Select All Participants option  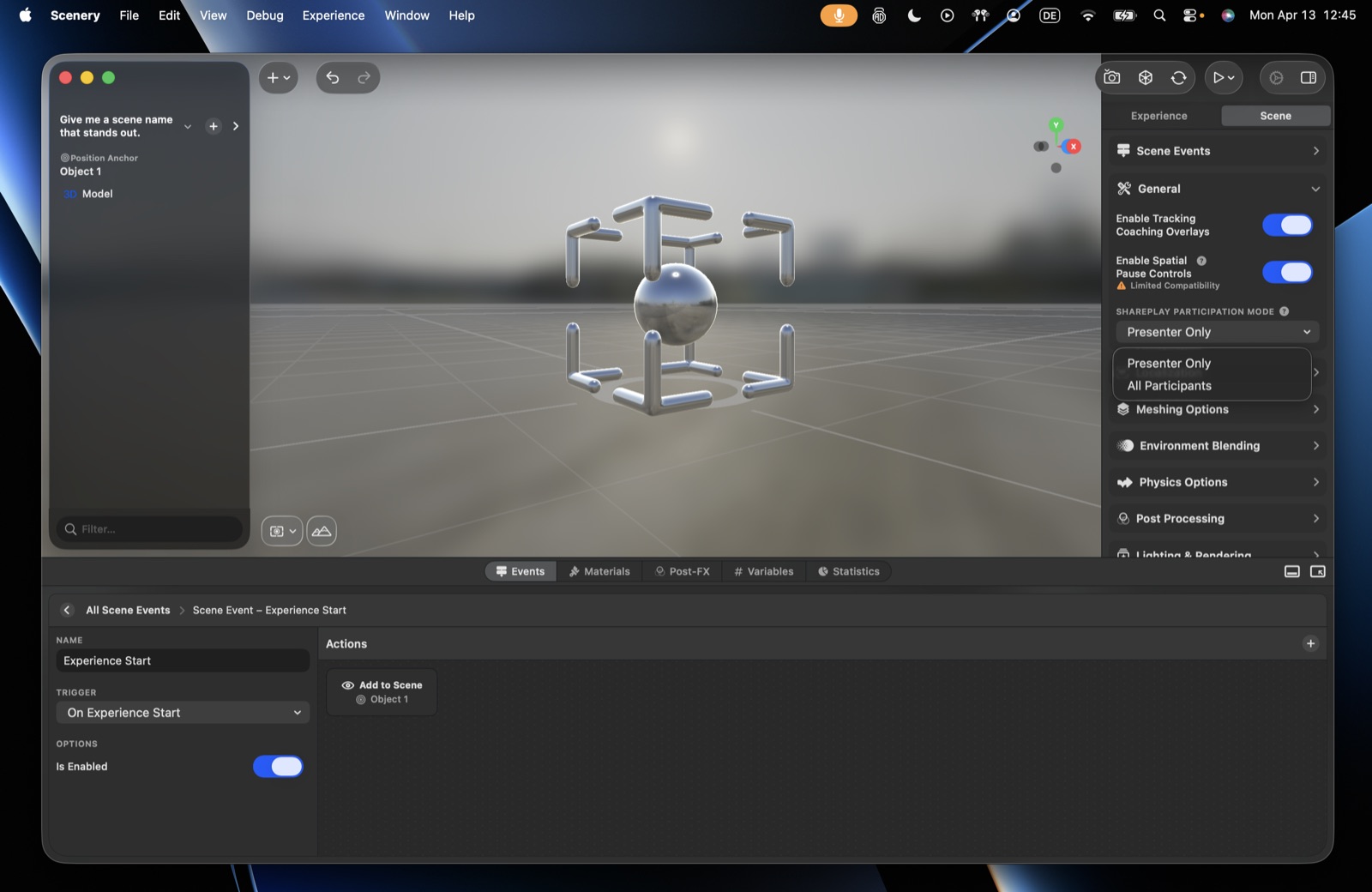1212,386
